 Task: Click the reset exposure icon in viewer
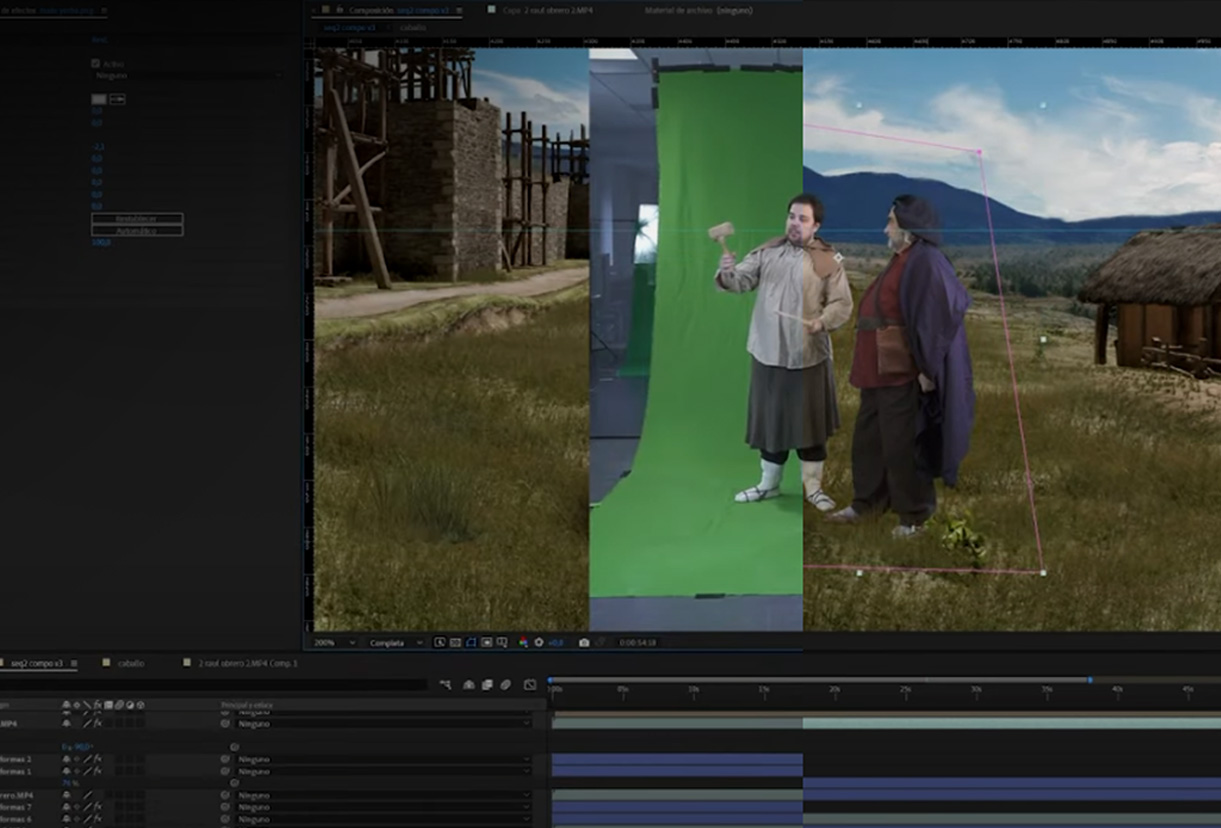(539, 642)
